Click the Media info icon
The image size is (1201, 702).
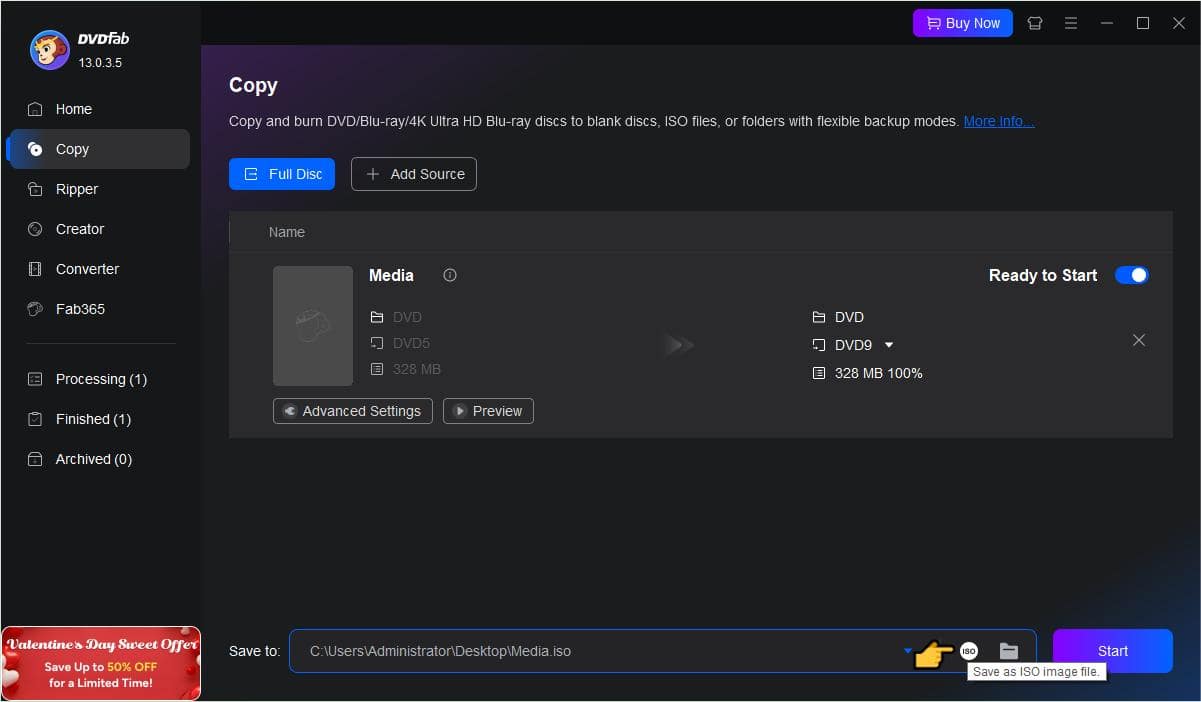[450, 275]
